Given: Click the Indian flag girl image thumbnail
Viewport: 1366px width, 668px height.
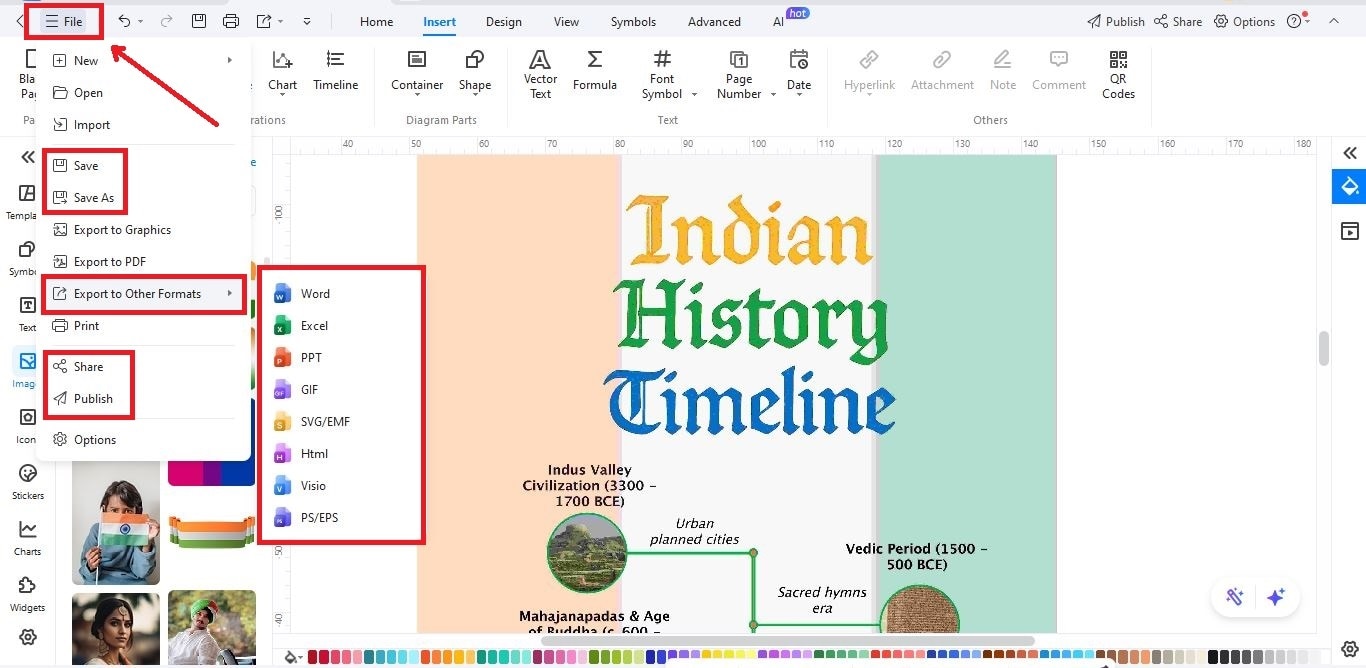Looking at the screenshot, I should coord(115,521).
